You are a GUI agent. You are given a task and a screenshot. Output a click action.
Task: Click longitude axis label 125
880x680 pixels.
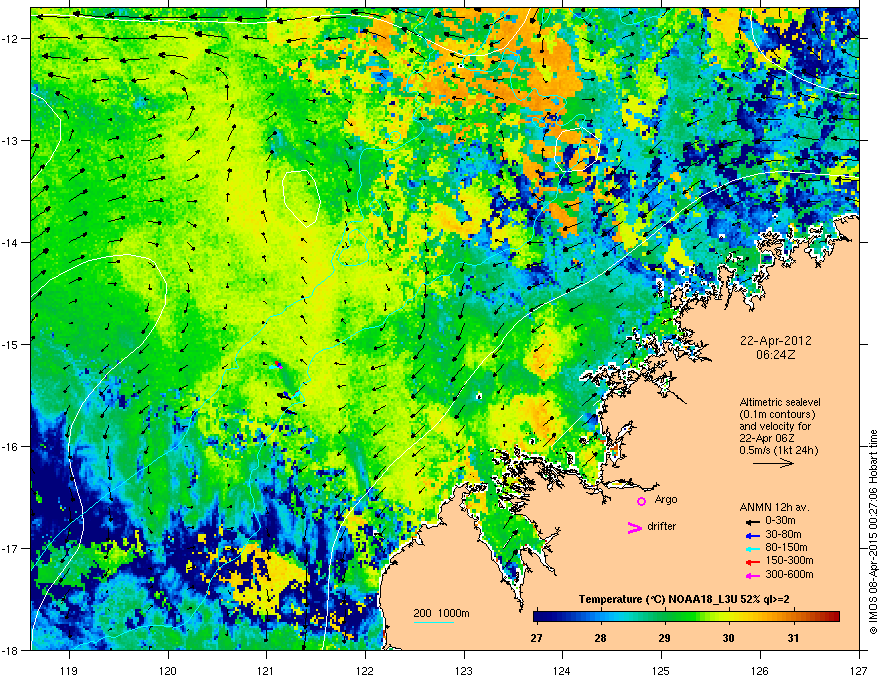[x=661, y=671]
